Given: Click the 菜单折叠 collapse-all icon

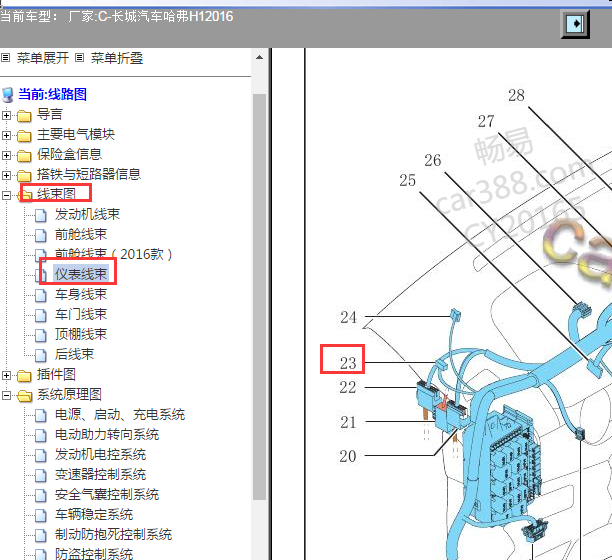Looking at the screenshot, I should click(x=79, y=58).
